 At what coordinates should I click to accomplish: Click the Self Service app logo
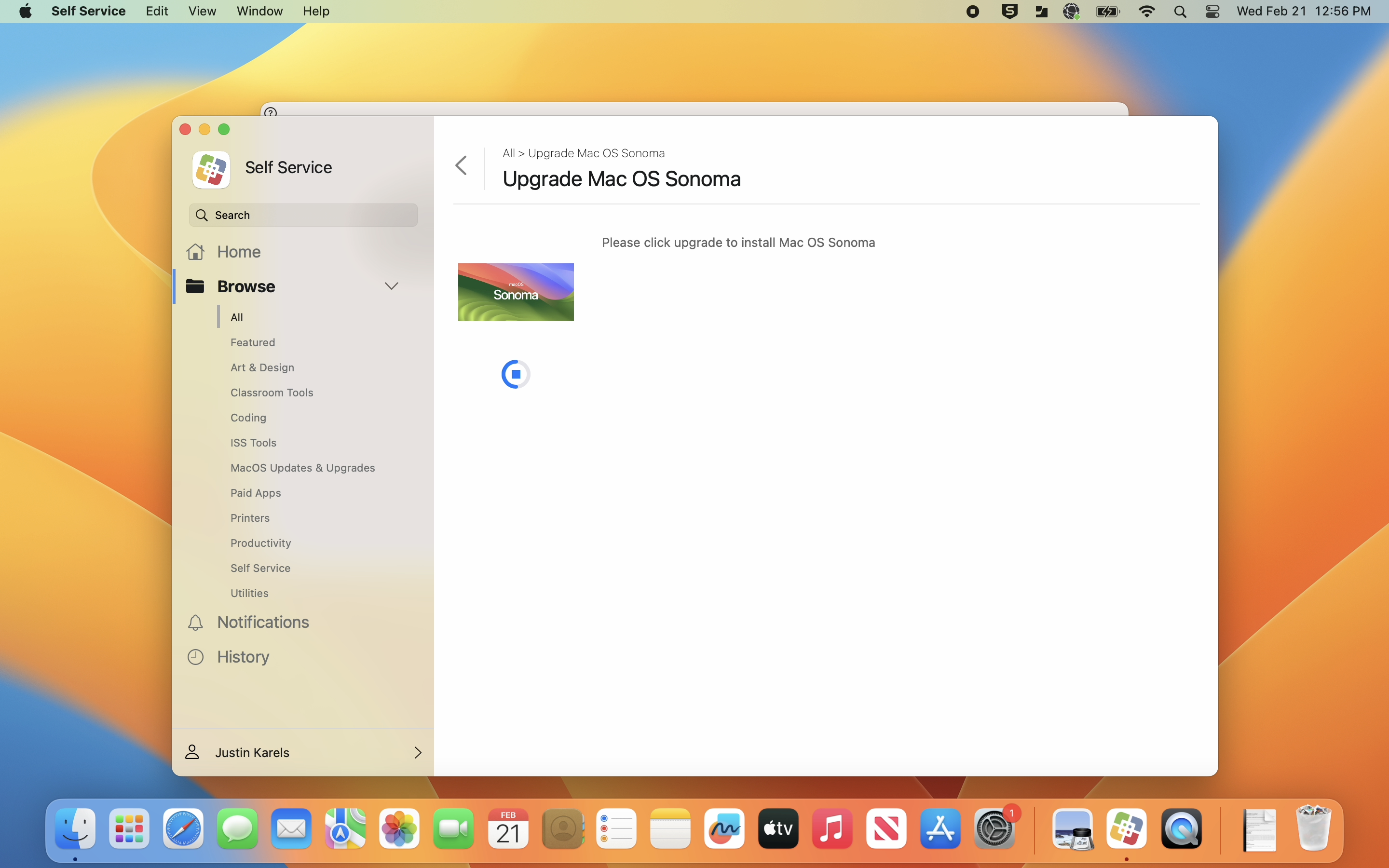(x=211, y=169)
